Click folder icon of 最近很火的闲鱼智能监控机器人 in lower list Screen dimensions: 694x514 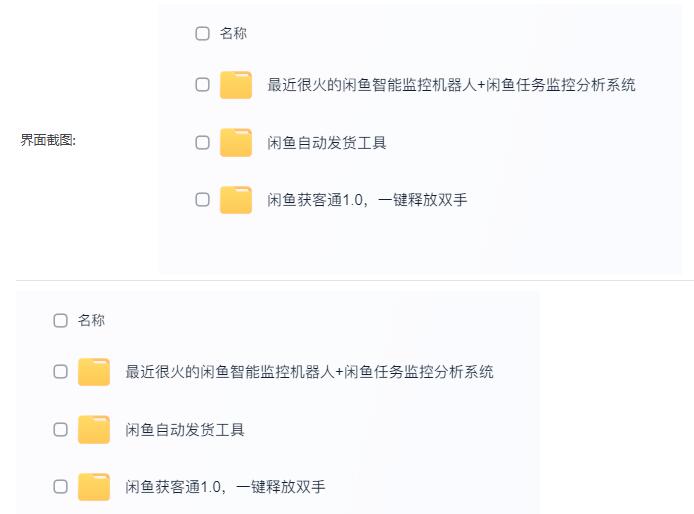(x=94, y=372)
